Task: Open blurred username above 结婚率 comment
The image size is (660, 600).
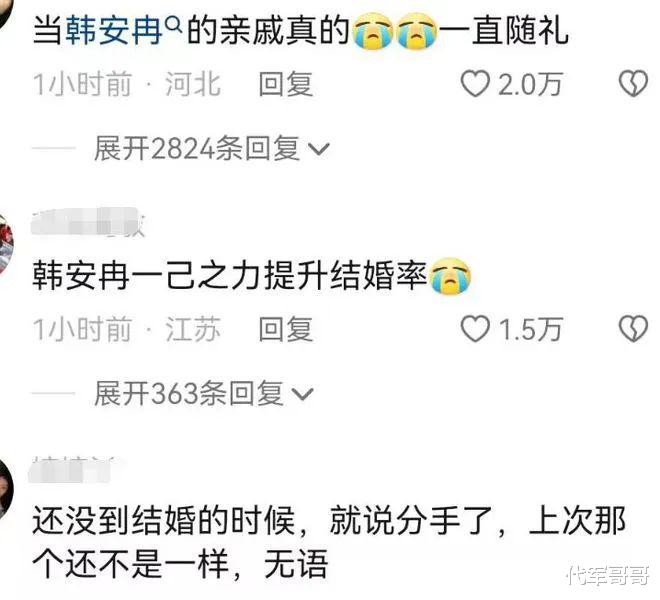Action: click(x=88, y=222)
